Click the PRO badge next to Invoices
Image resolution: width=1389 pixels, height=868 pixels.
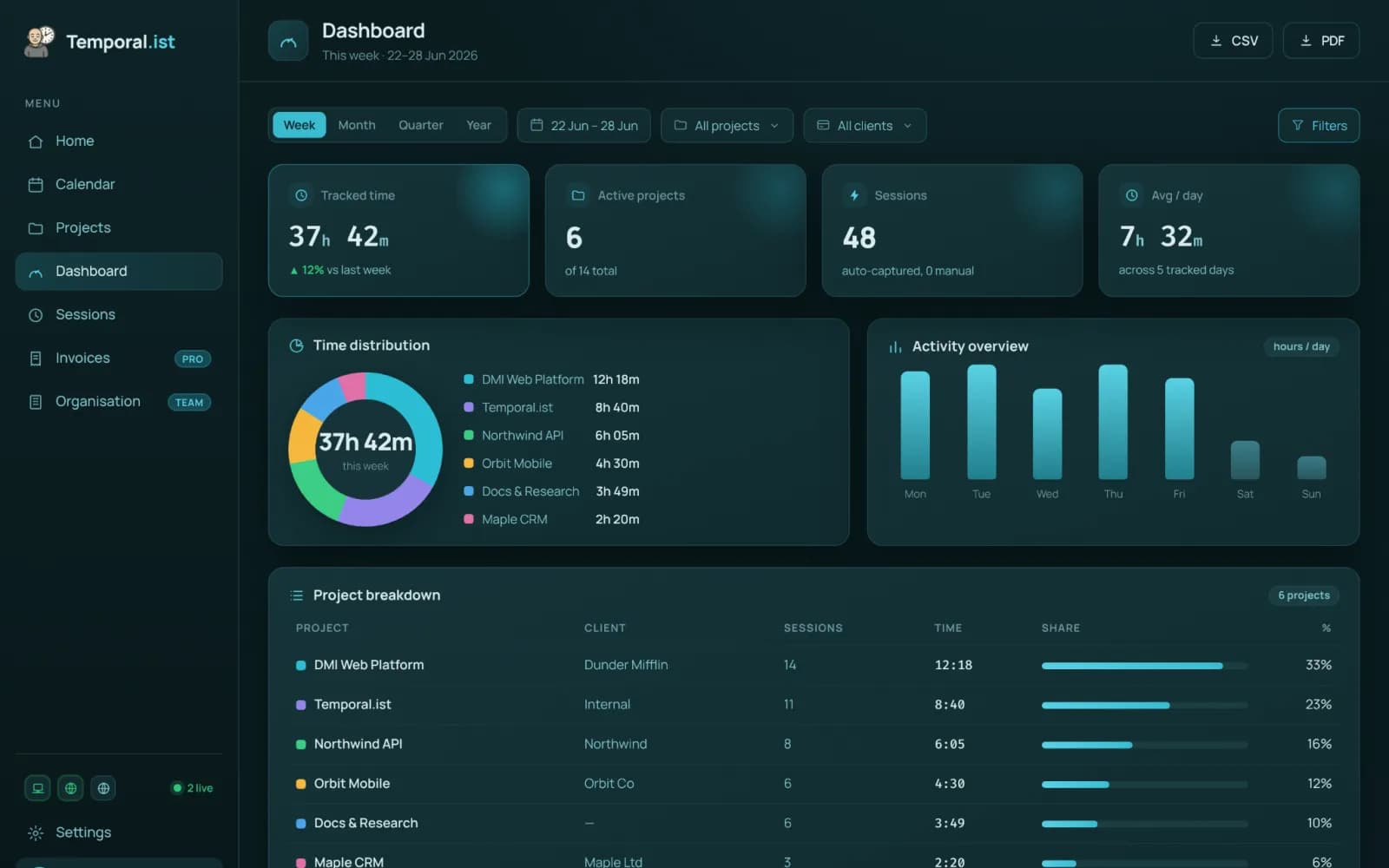pos(193,358)
